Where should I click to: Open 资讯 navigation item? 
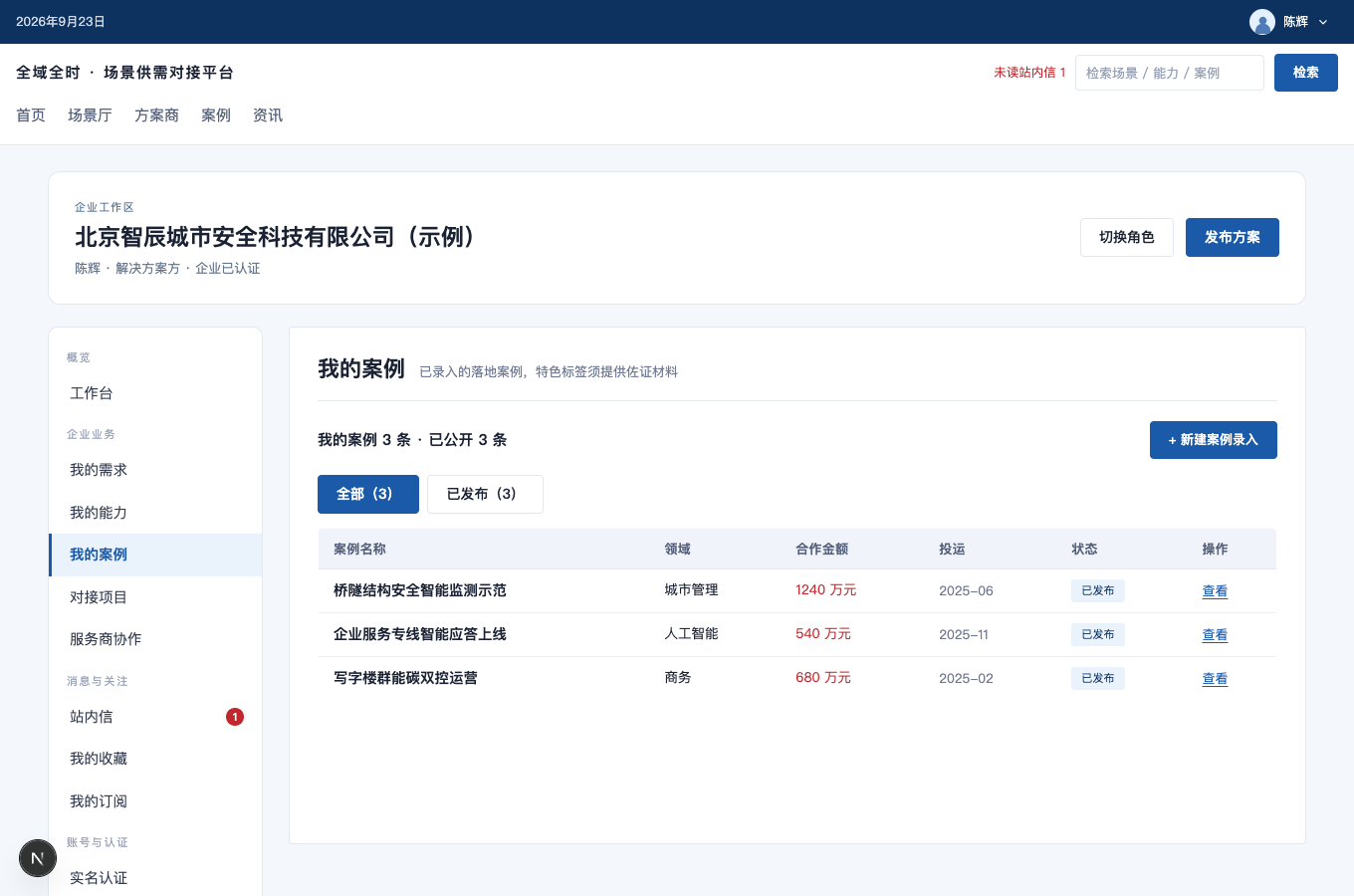coord(268,115)
